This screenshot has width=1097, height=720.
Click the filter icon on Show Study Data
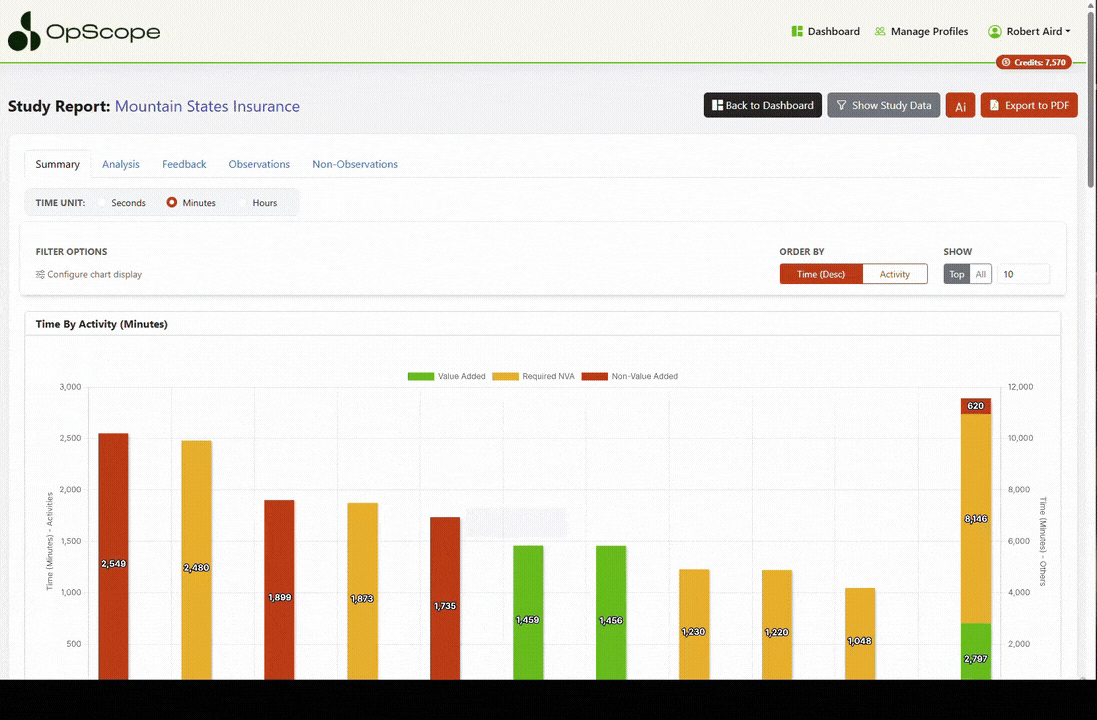[x=841, y=106]
